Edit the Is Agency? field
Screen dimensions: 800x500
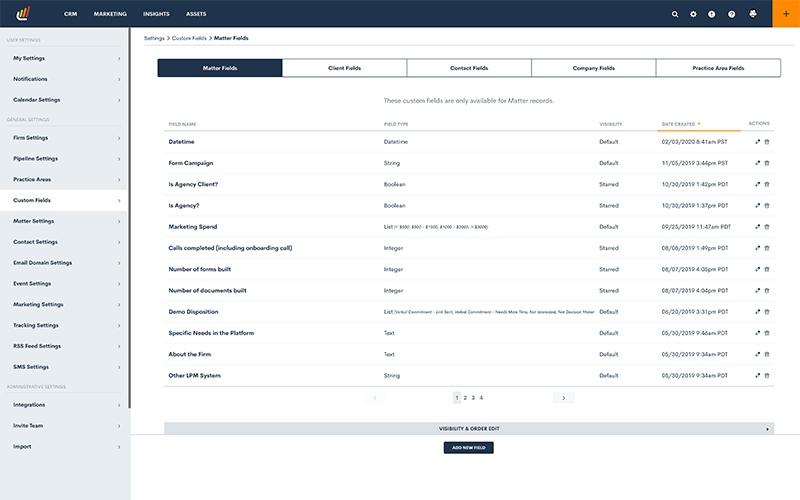758,206
